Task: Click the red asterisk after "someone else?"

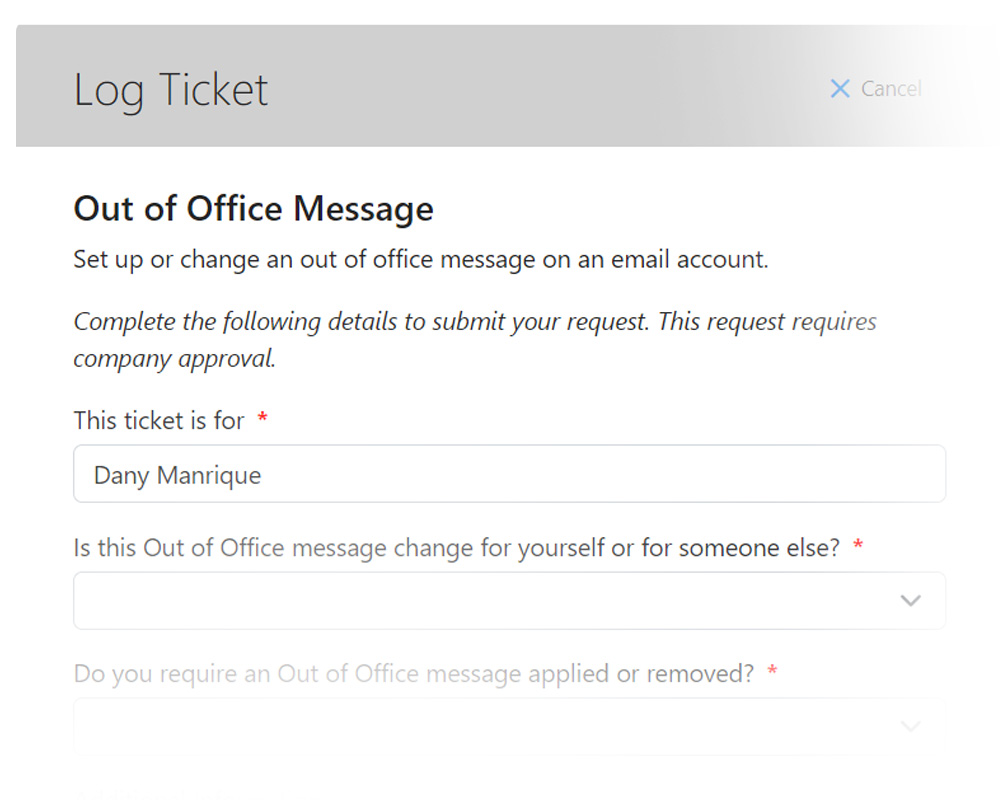Action: (x=858, y=547)
